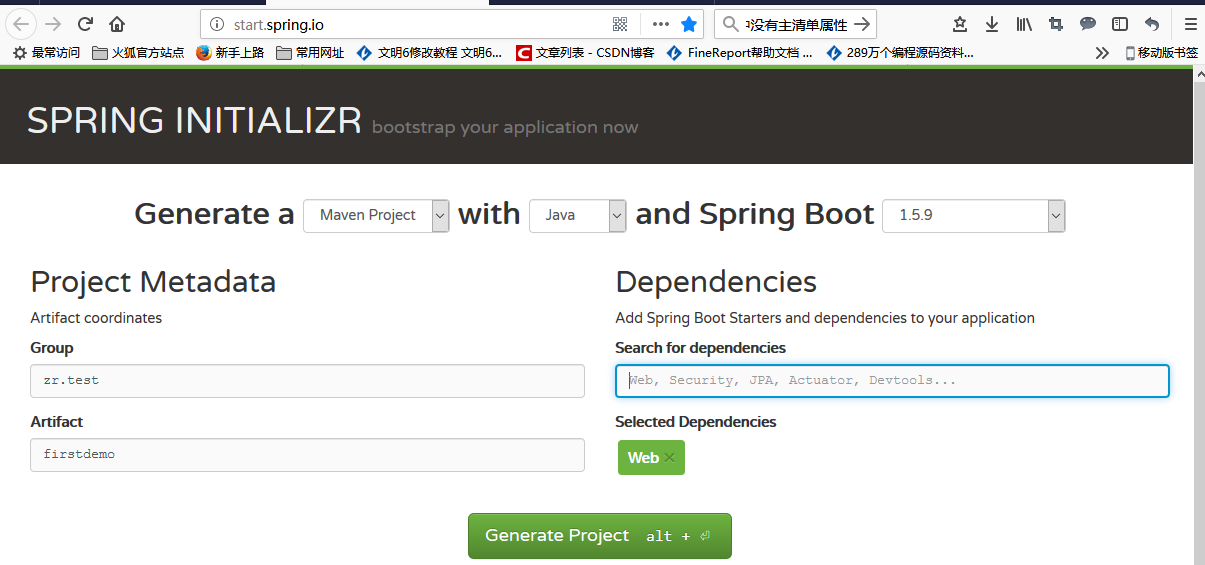
Task: Open the FineReport帮助文档 bookmark
Action: 740,53
